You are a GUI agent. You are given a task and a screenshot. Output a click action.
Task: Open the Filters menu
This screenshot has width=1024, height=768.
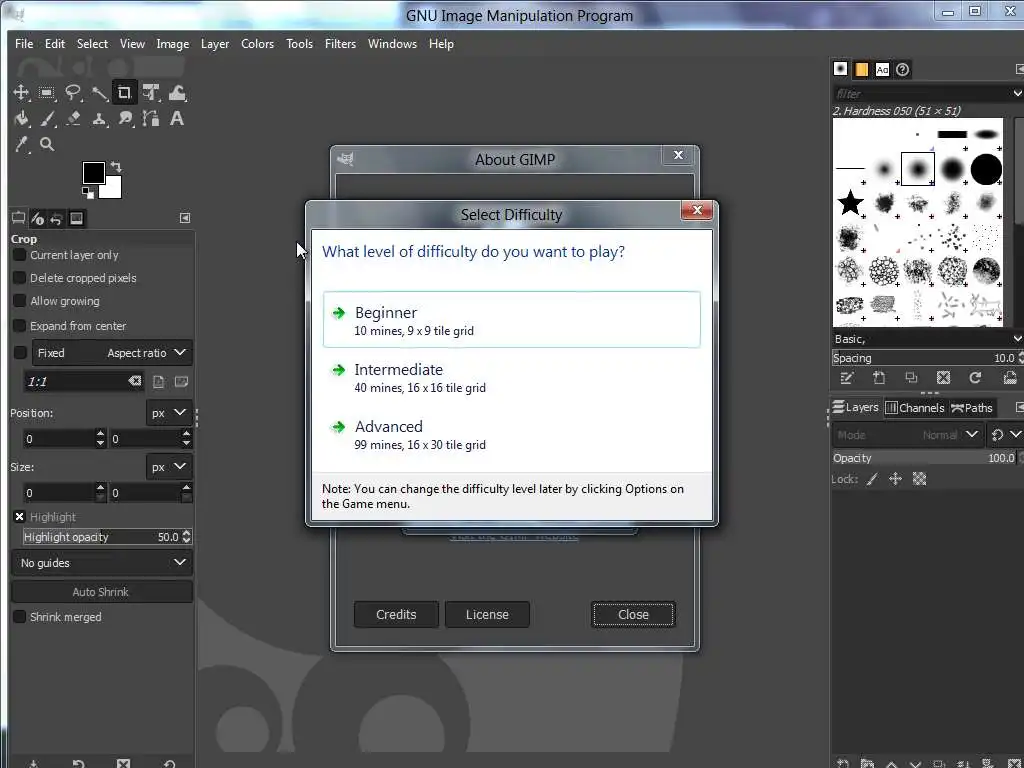point(340,44)
